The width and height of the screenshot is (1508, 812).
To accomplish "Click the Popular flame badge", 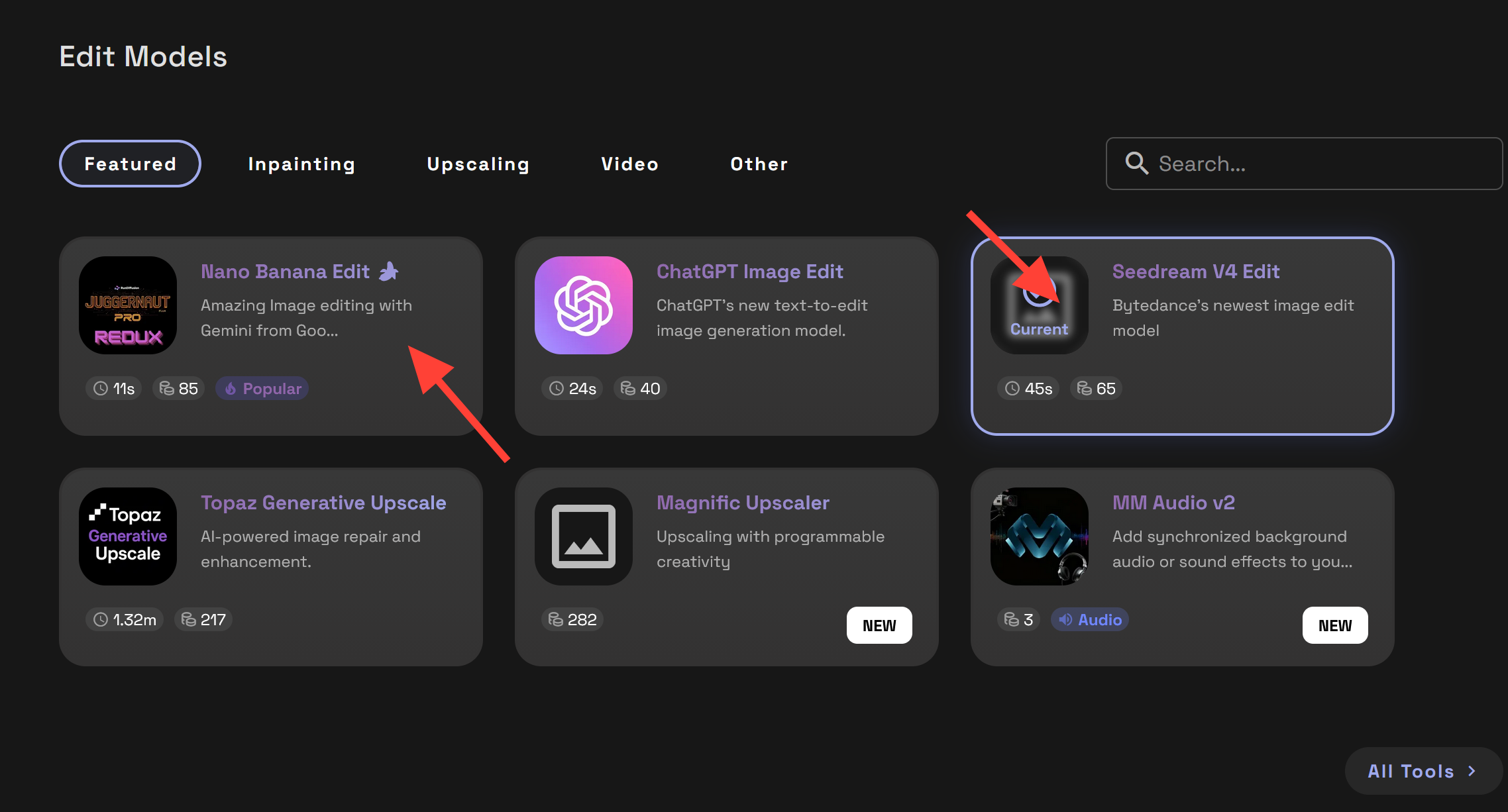I will pyautogui.click(x=262, y=389).
